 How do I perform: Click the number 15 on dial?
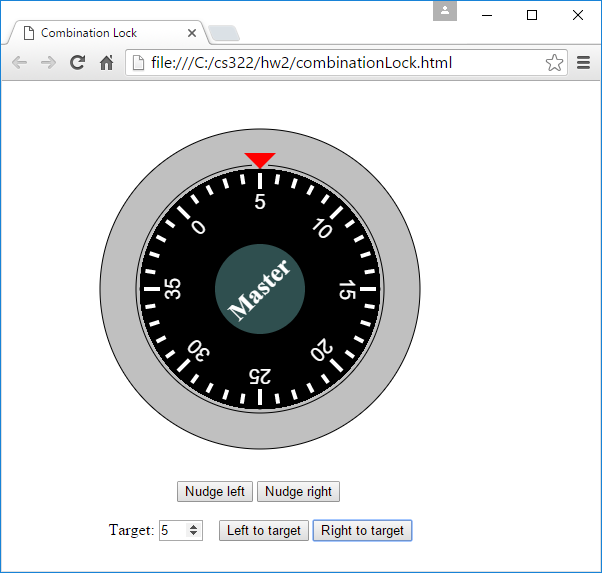coord(347,290)
